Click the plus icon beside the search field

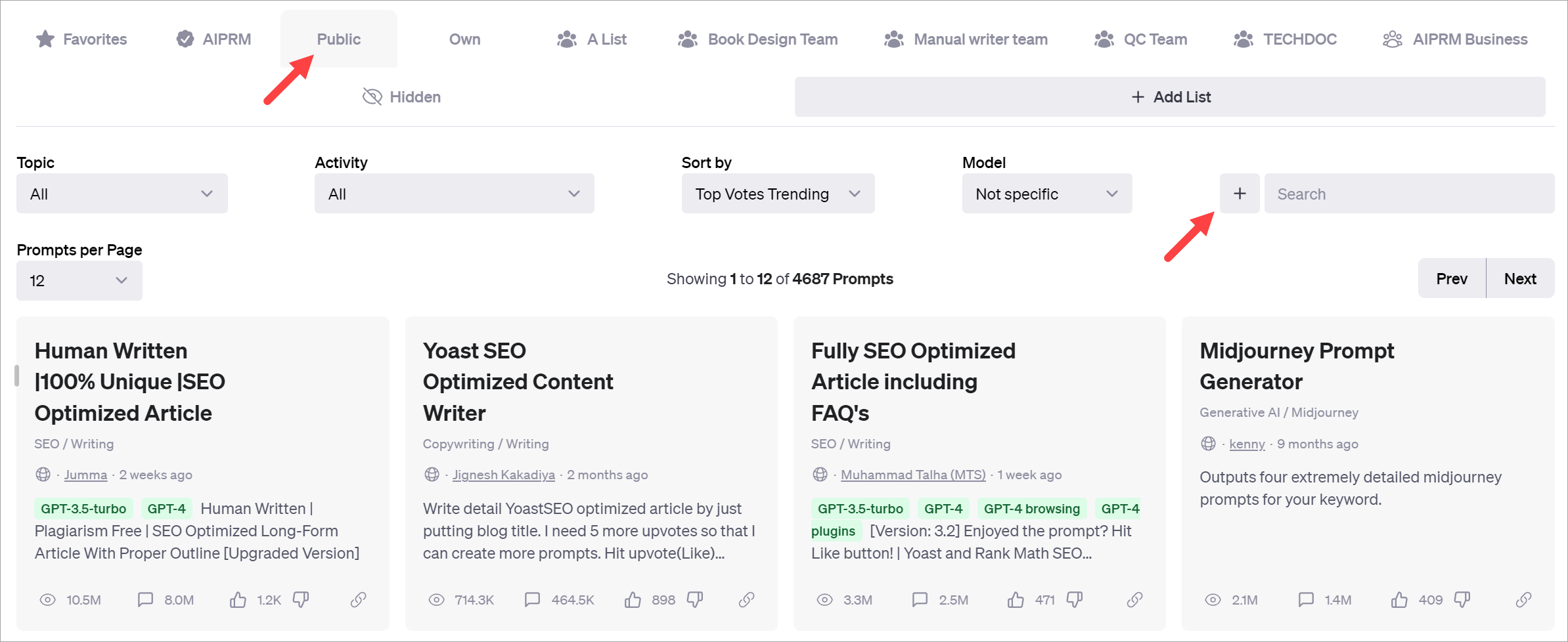[1240, 193]
